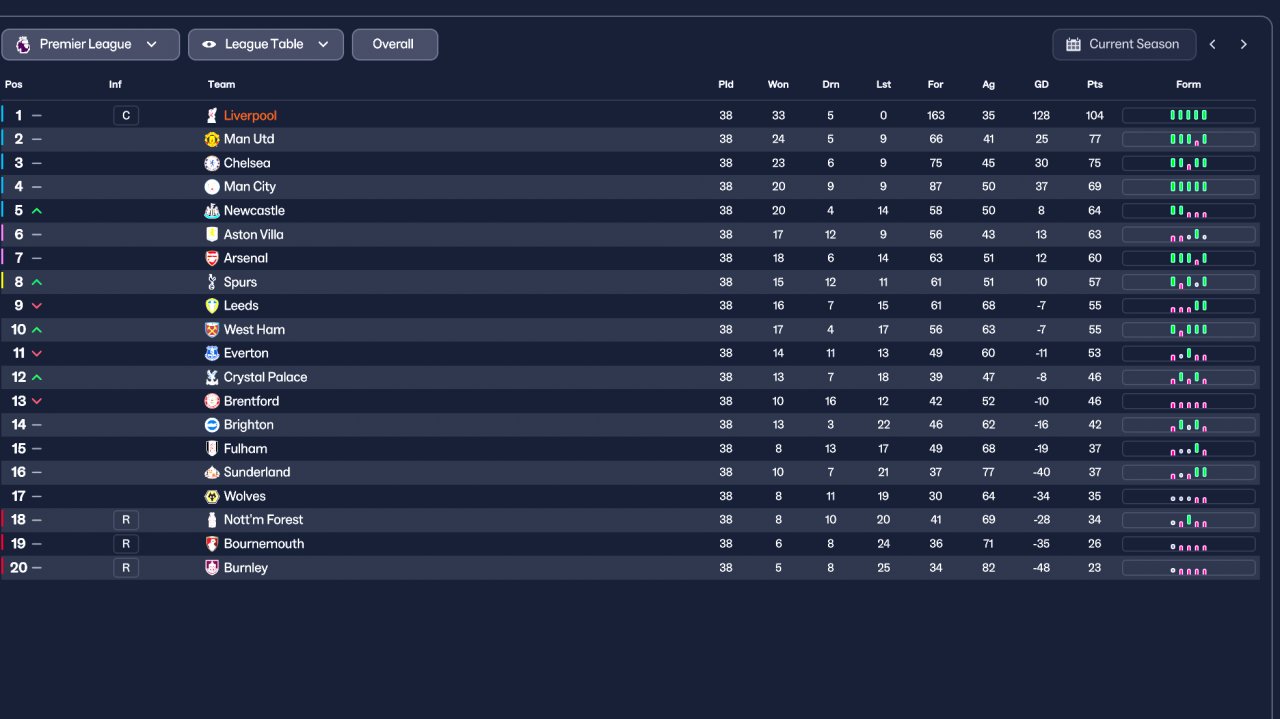The width and height of the screenshot is (1280, 719).
Task: Open the Crystal Palace team link
Action: point(265,377)
